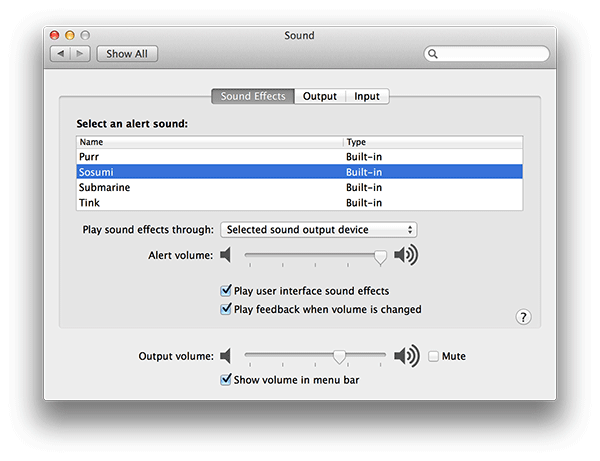
Task: Click the magnifying glass in search field
Action: (433, 54)
